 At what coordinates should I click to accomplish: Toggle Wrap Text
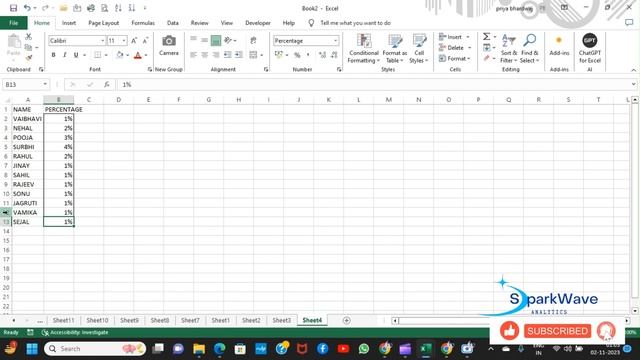[x=253, y=40]
